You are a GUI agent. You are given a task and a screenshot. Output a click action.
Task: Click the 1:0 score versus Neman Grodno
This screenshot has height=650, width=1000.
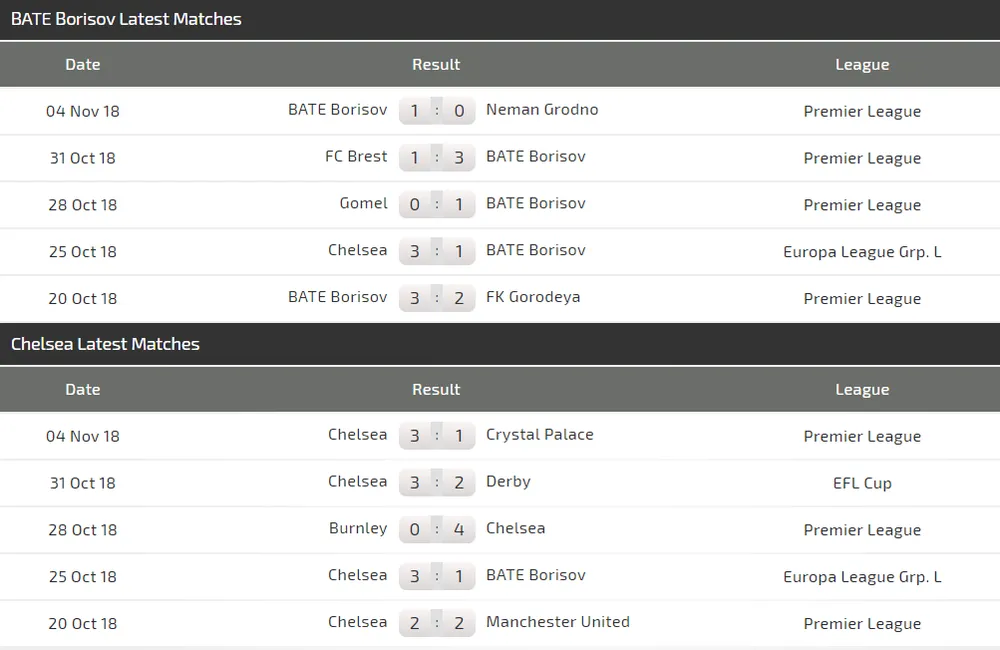pyautogui.click(x=437, y=111)
